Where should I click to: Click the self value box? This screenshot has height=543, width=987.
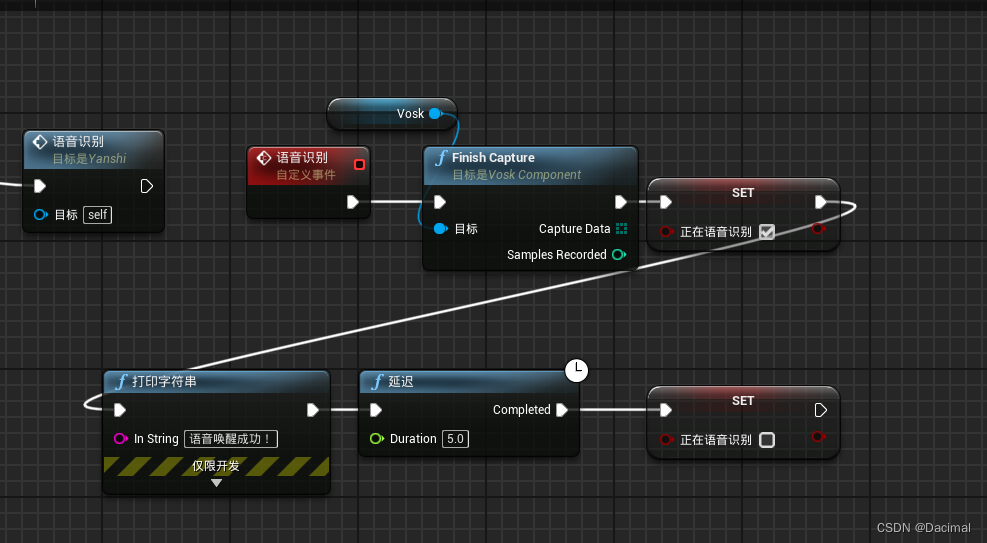click(x=98, y=215)
